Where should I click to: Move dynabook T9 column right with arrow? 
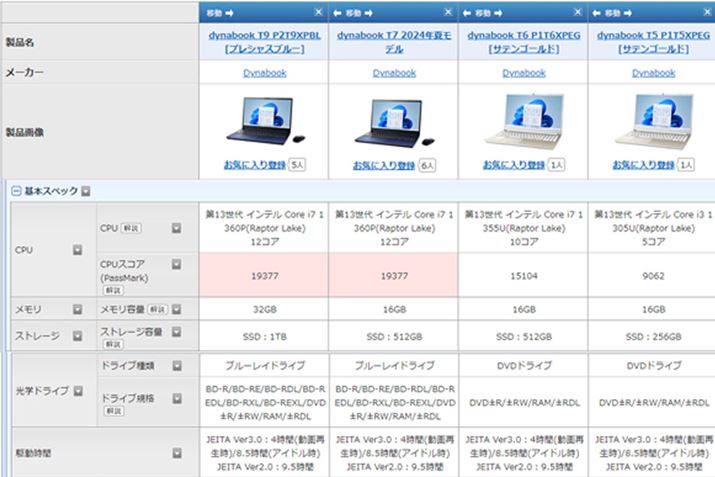click(x=228, y=12)
